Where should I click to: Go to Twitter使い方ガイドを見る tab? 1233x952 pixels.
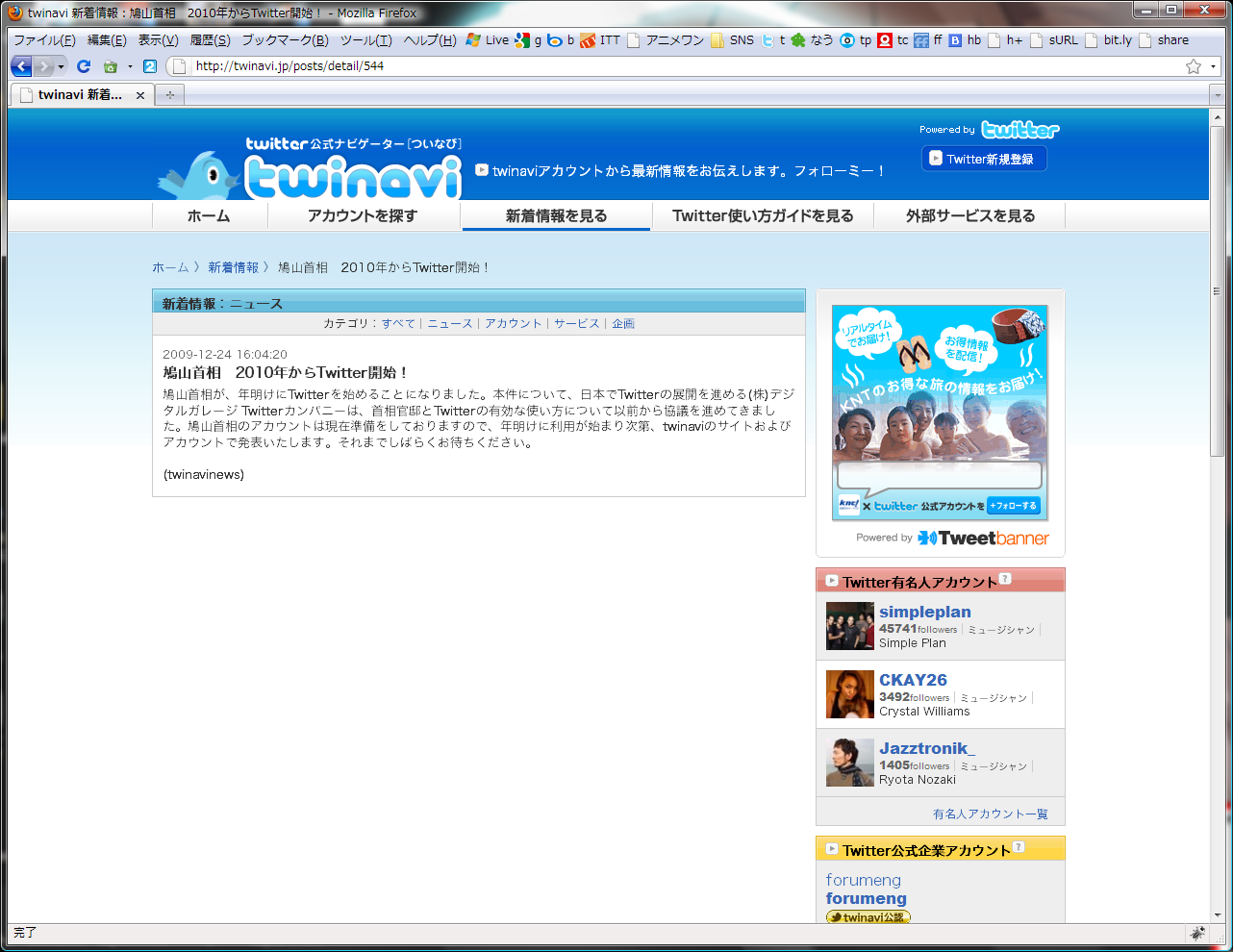(763, 216)
